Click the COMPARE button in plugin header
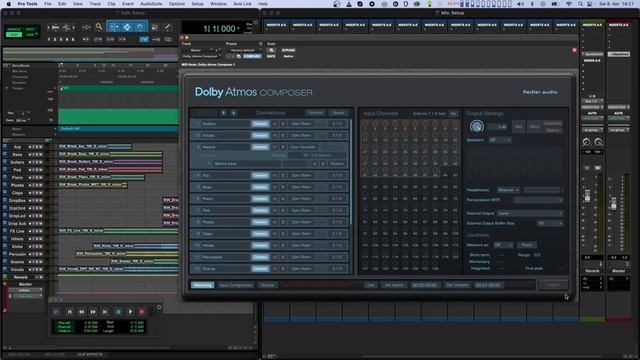 point(252,56)
